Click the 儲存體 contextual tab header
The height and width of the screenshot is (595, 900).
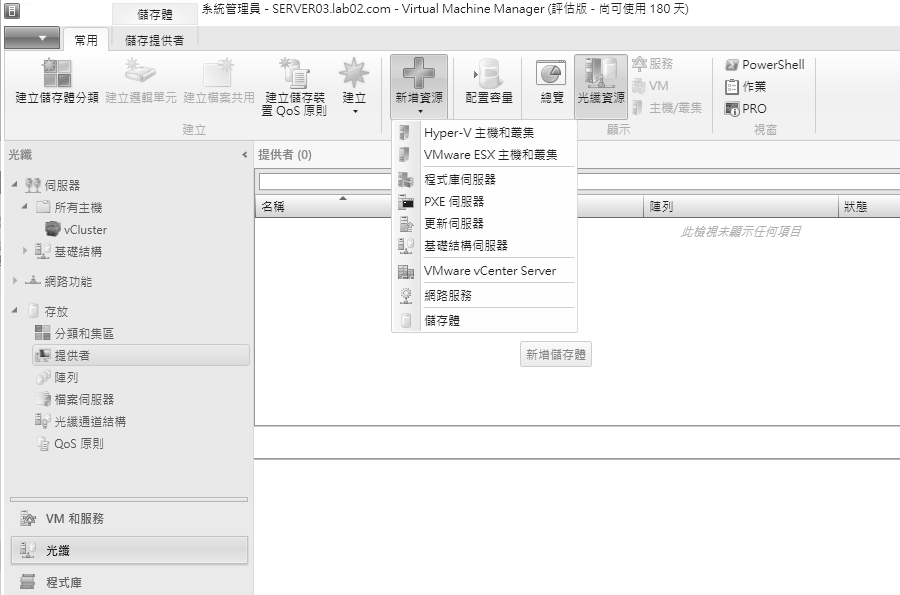[154, 14]
